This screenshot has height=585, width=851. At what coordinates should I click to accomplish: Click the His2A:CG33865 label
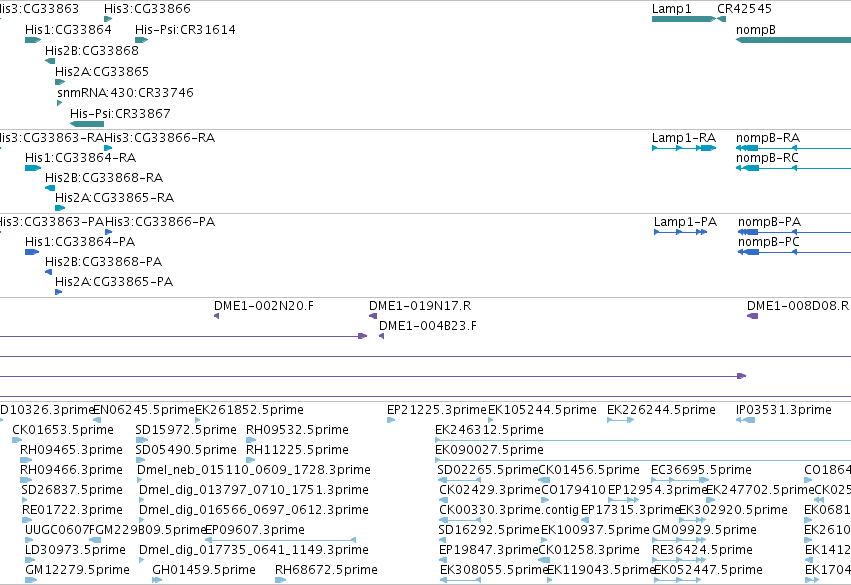coord(101,72)
